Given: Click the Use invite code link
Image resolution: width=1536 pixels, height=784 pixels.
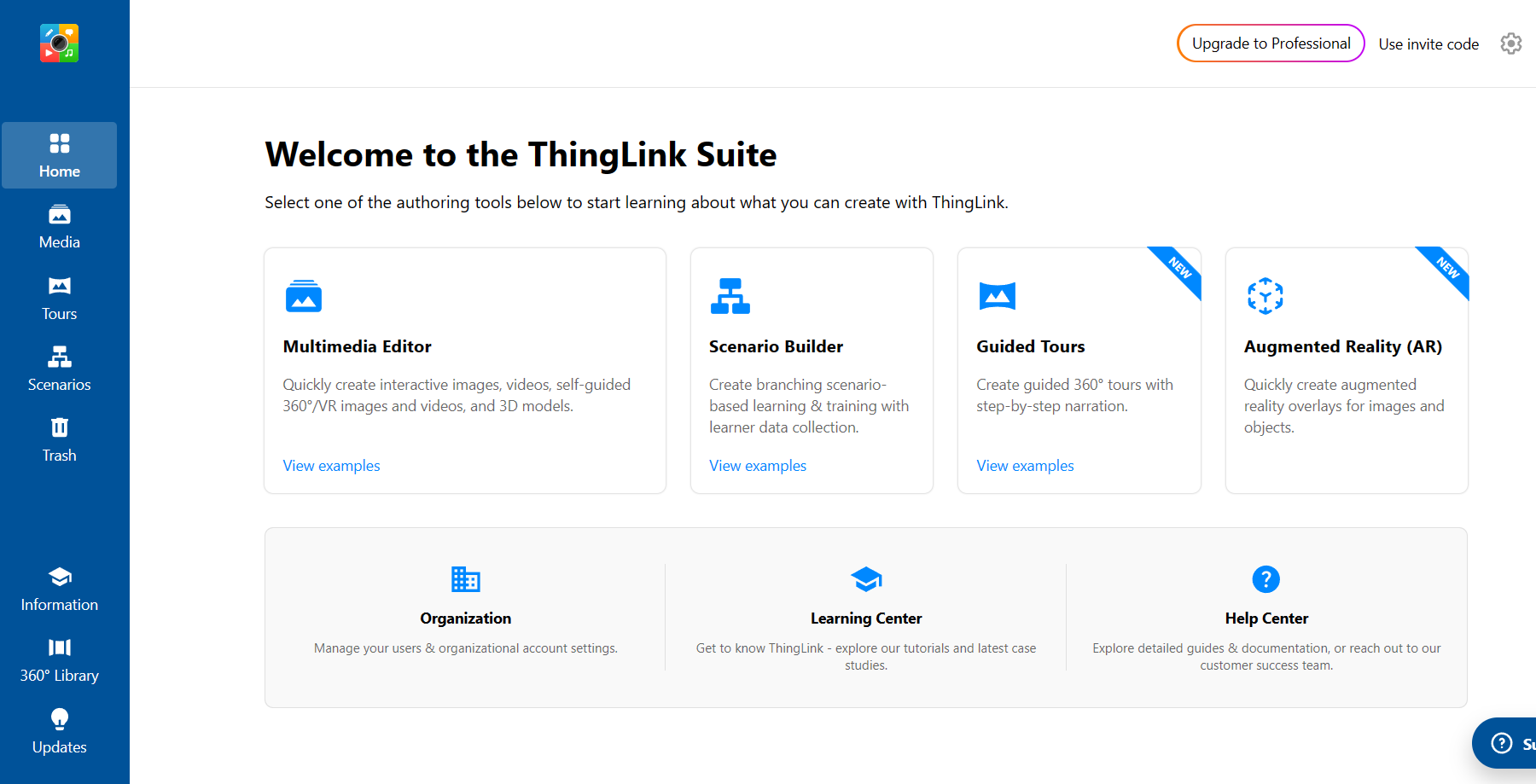Looking at the screenshot, I should point(1428,44).
